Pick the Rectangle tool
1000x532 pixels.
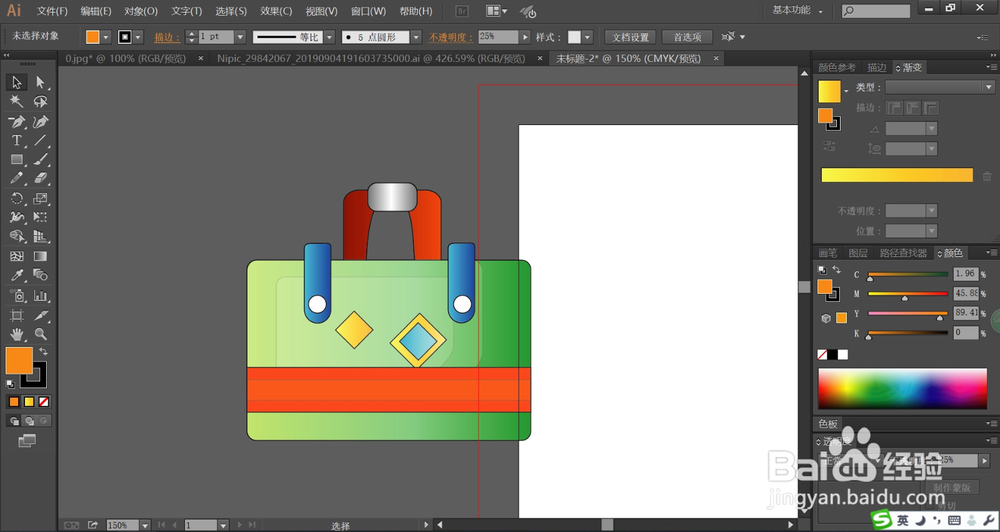(x=17, y=159)
